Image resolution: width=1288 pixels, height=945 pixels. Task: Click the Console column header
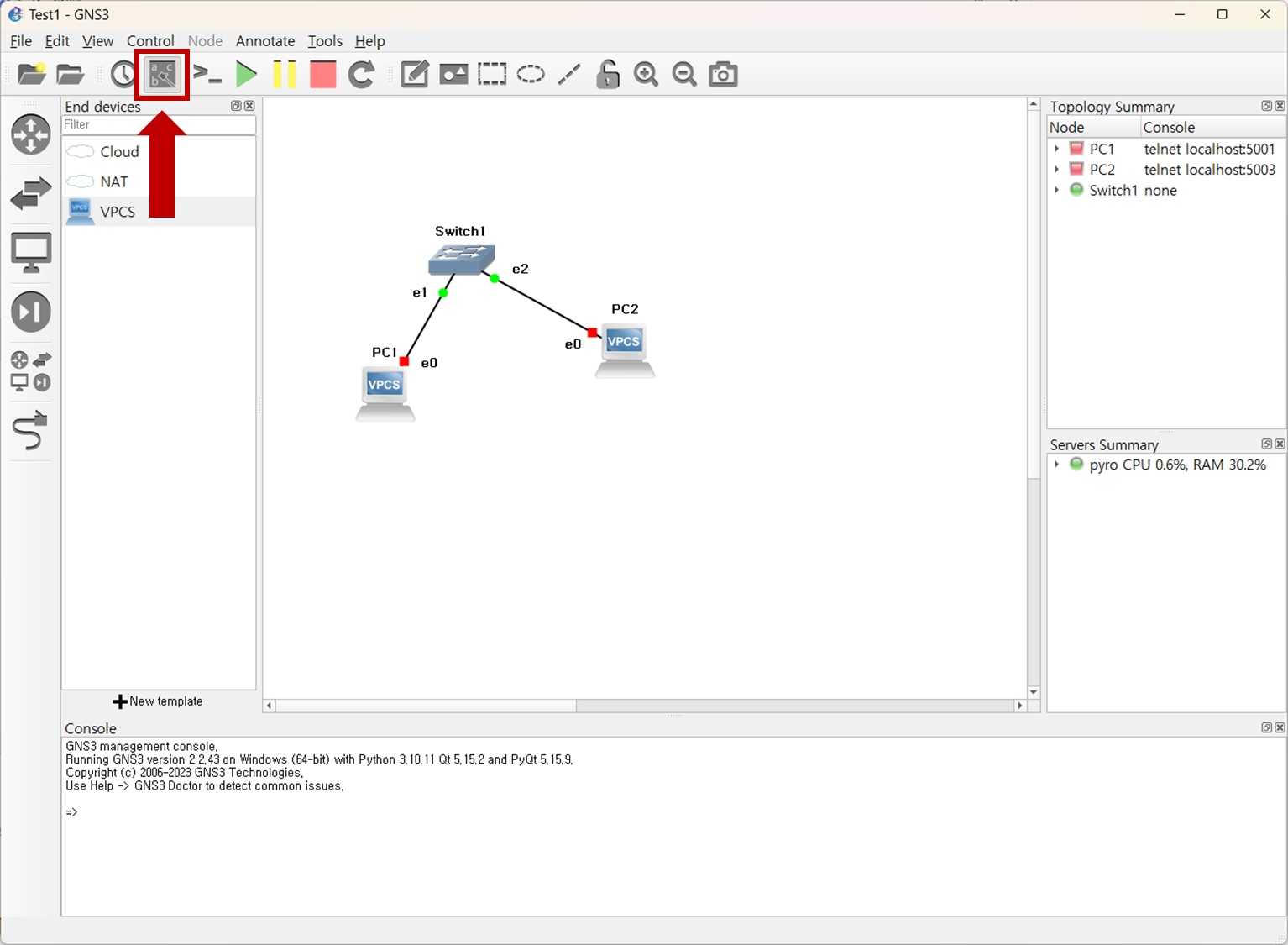(1213, 128)
